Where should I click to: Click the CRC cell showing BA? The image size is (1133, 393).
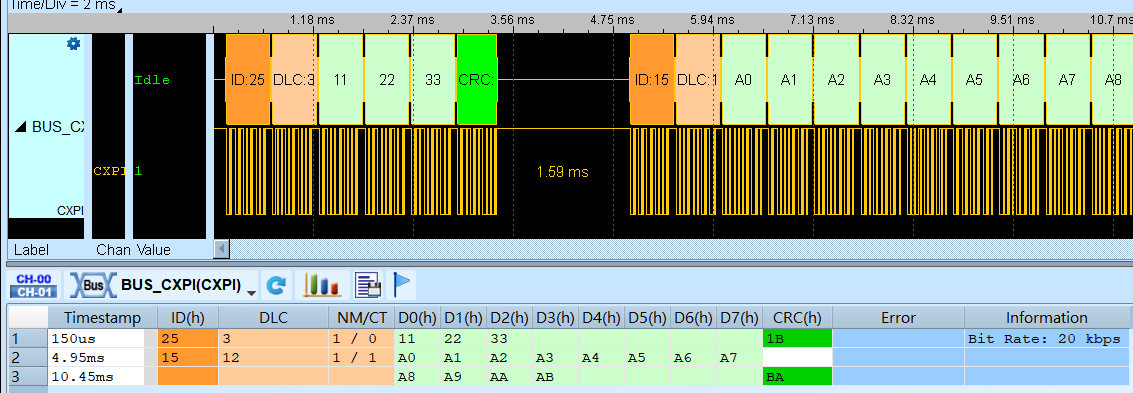(x=797, y=376)
